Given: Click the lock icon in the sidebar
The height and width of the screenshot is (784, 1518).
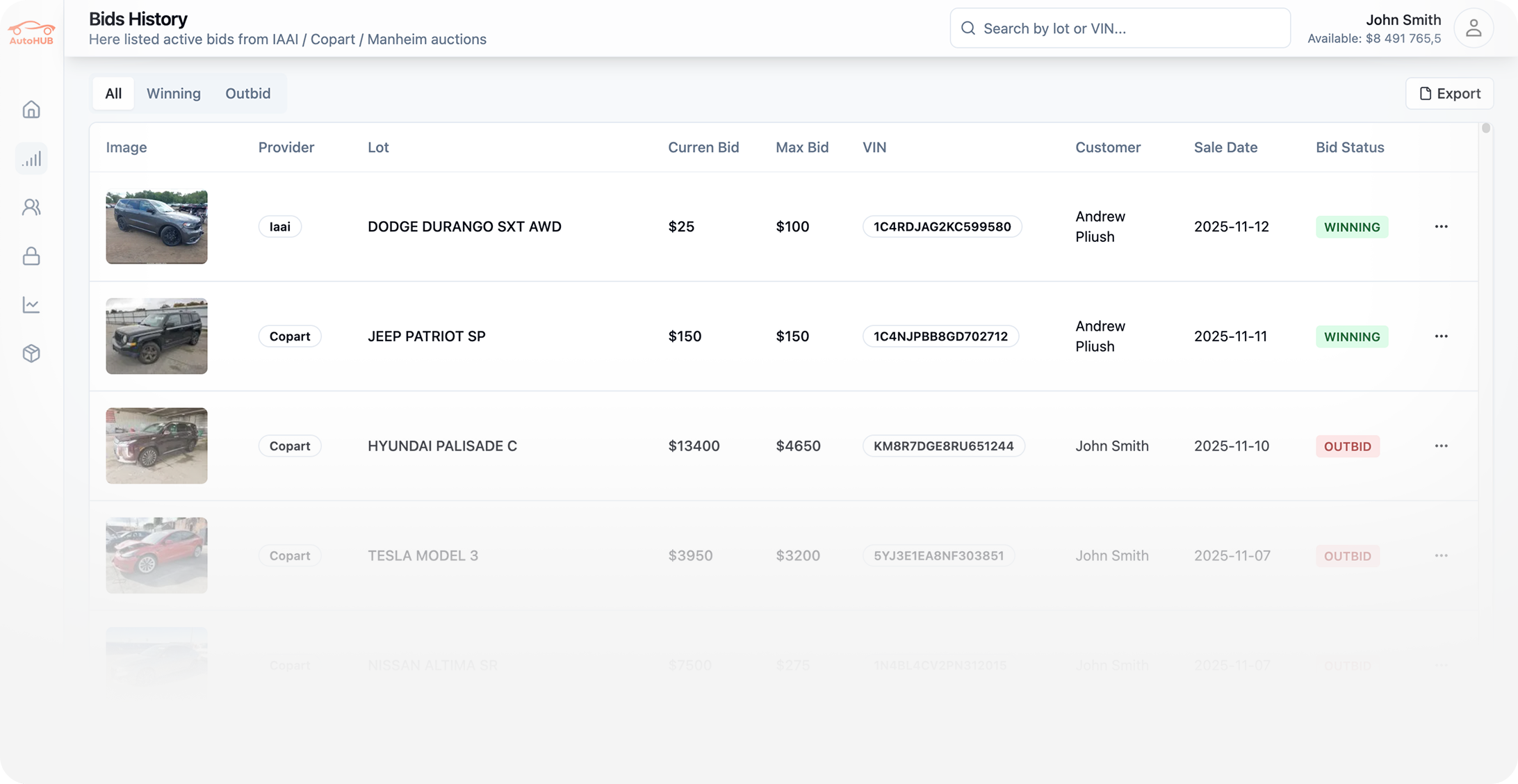Looking at the screenshot, I should [x=31, y=256].
